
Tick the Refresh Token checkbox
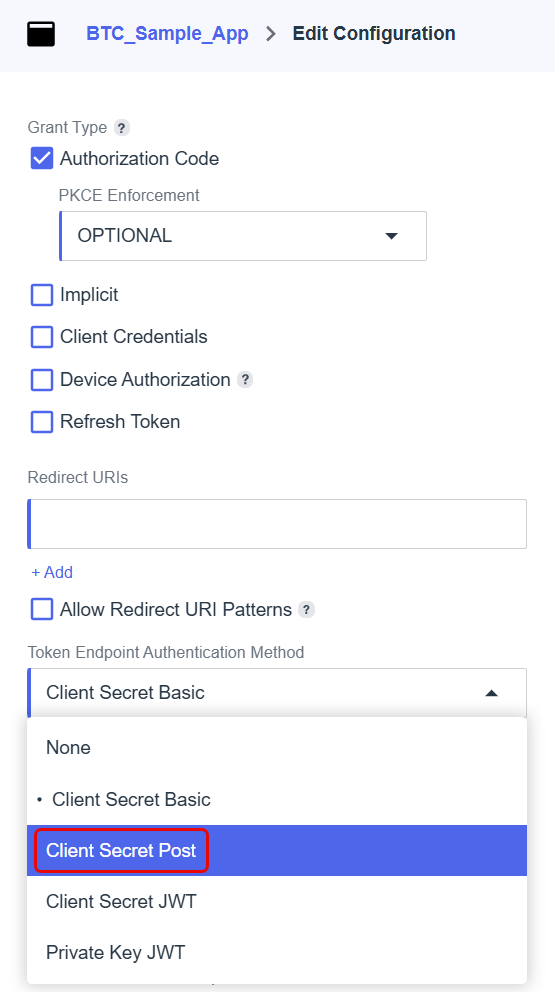click(x=42, y=422)
